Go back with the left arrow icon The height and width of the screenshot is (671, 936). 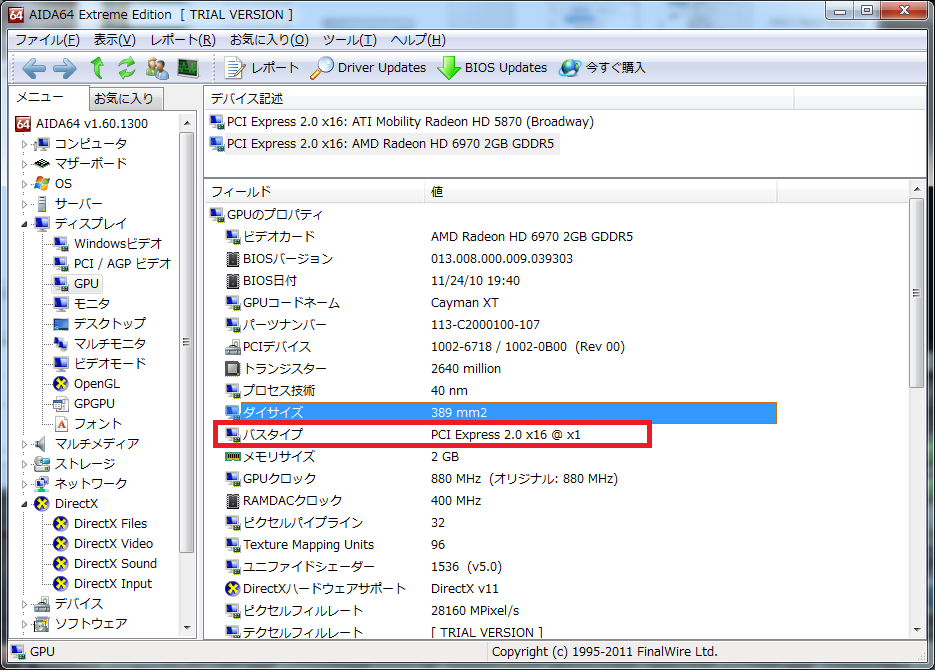[x=34, y=68]
